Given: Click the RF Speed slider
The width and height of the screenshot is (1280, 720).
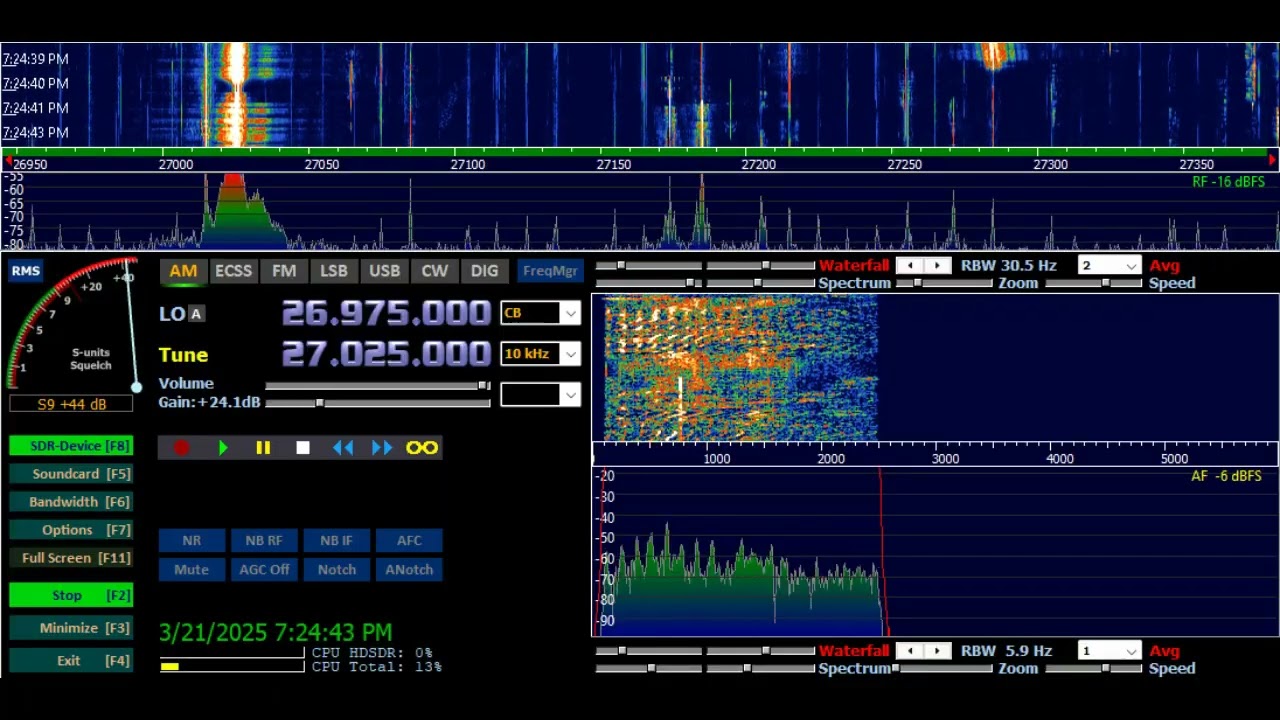Looking at the screenshot, I should (1095, 284).
